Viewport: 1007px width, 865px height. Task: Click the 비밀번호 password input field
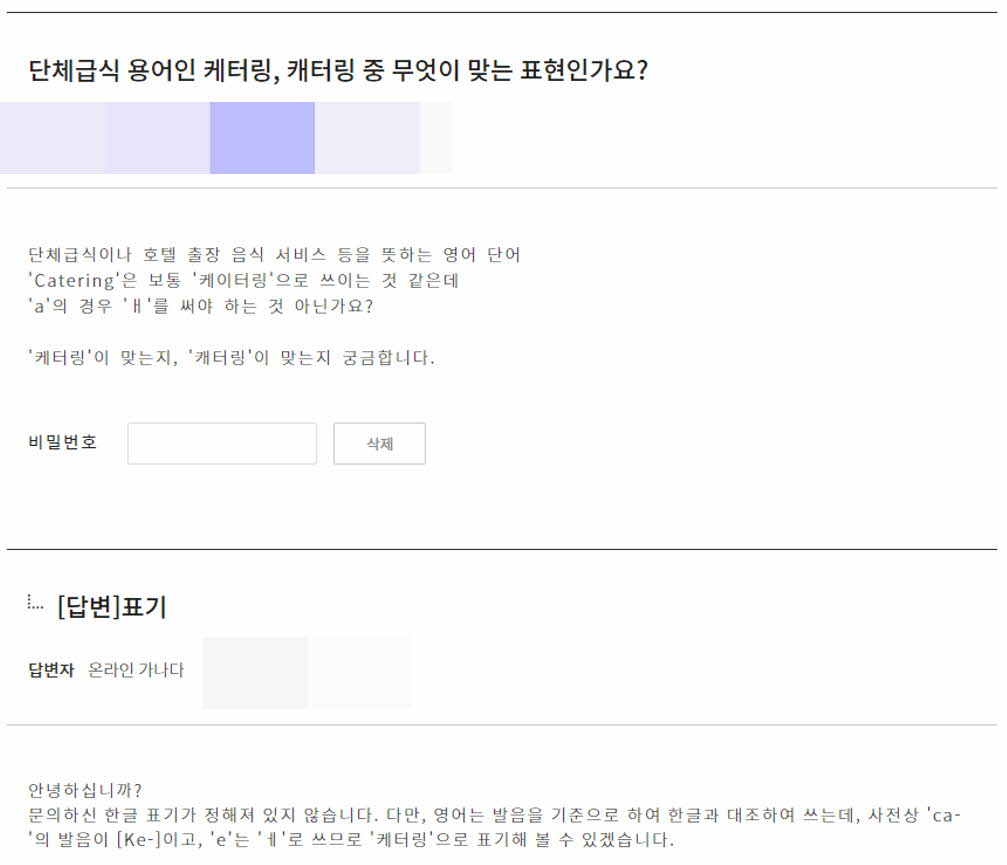click(222, 443)
